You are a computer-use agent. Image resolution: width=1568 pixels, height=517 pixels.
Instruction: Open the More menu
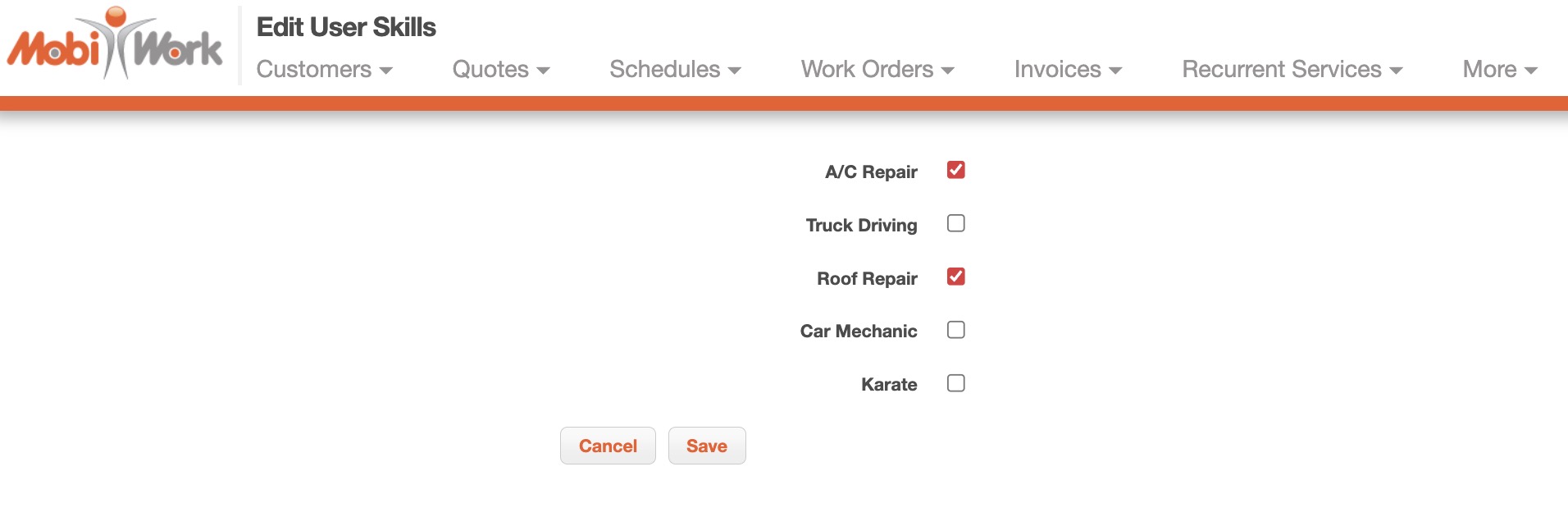click(x=1499, y=70)
